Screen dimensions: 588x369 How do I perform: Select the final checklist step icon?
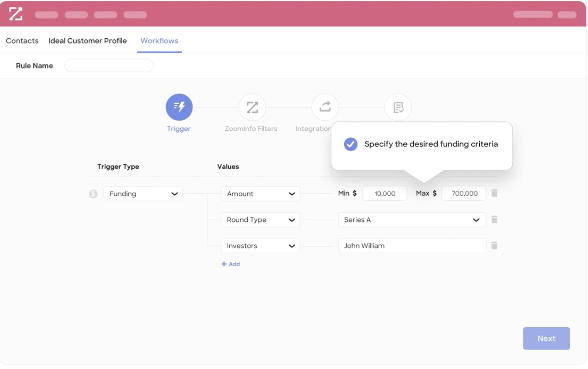[398, 107]
